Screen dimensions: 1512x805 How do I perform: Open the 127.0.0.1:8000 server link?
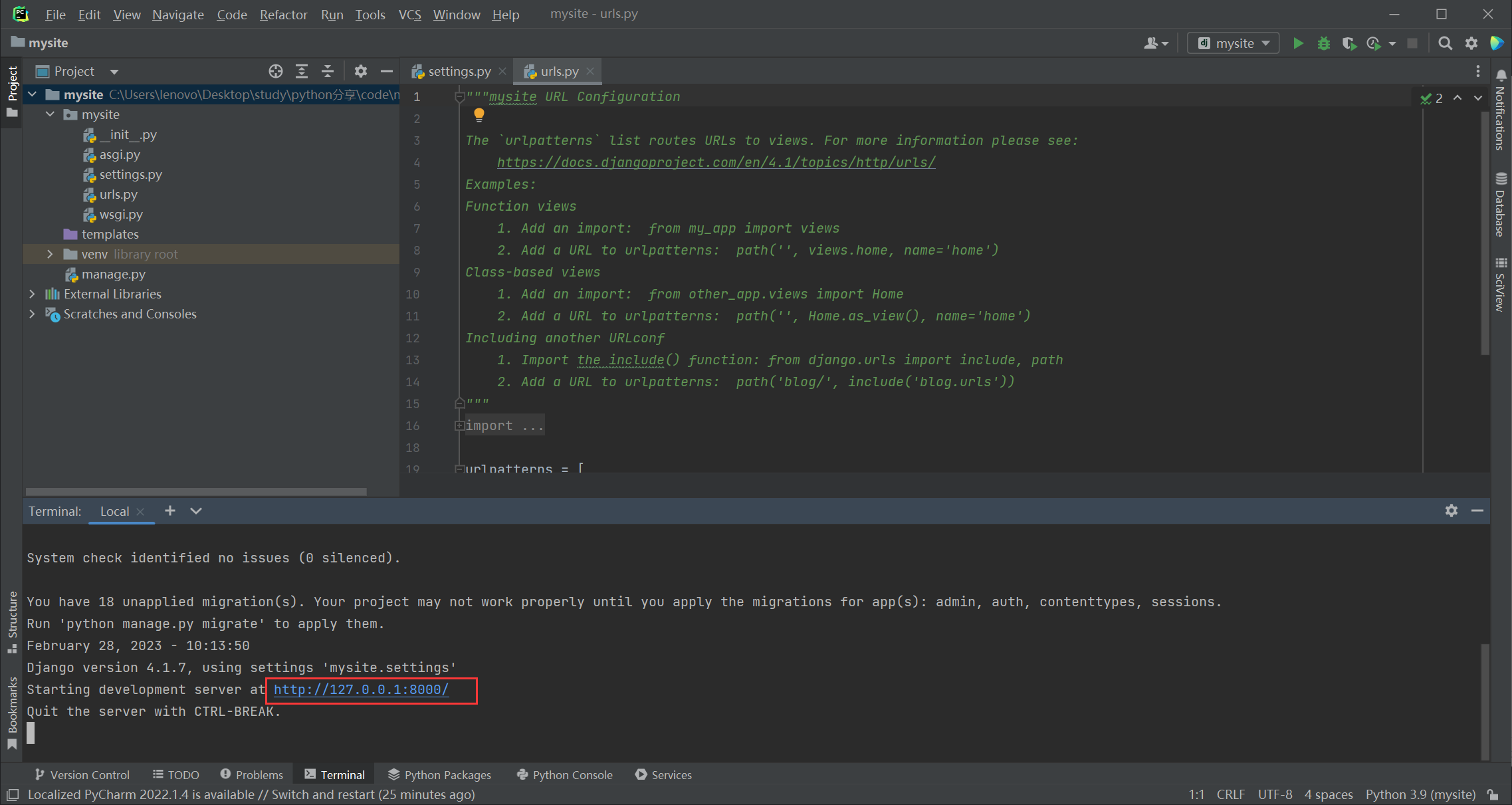pyautogui.click(x=361, y=689)
